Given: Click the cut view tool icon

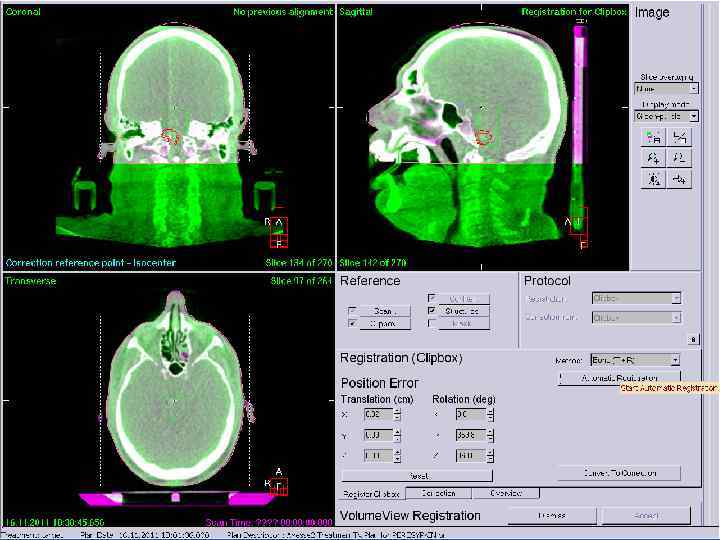Looking at the screenshot, I should (679, 137).
